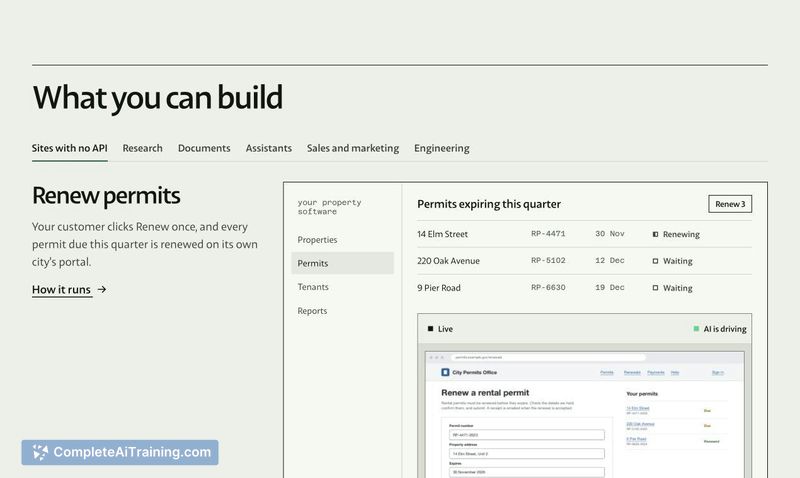The image size is (800, 478).
Task: Click the Waiting text in 9 Pier Road row
Action: pos(678,288)
